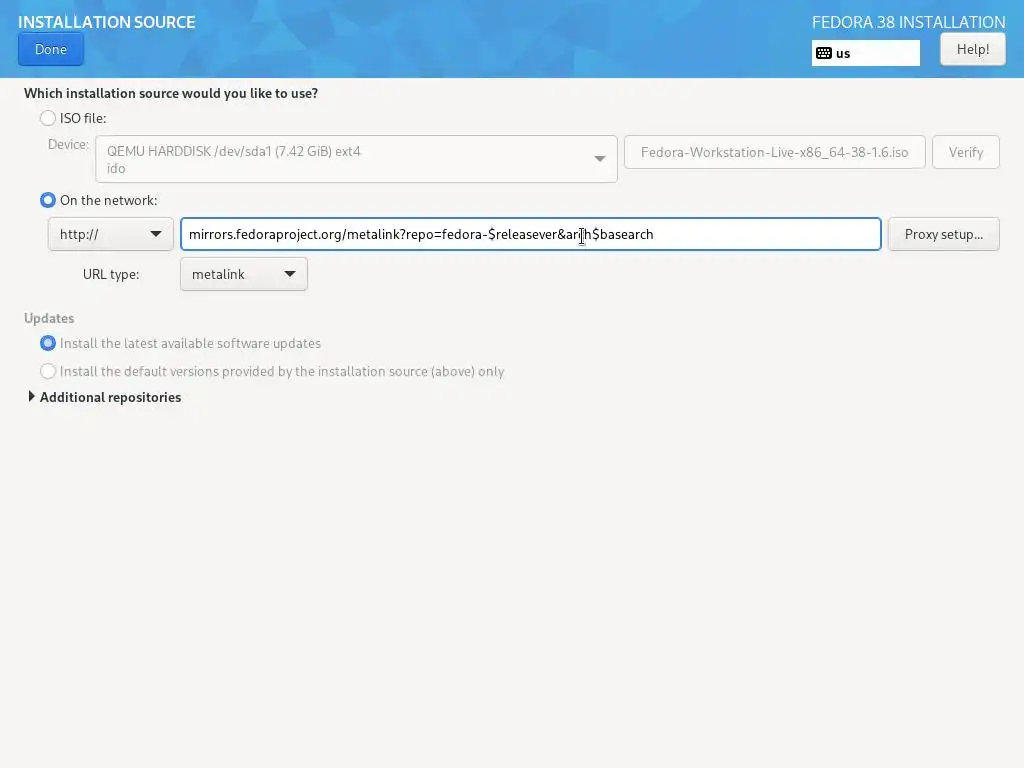Viewport: 1024px width, 768px height.
Task: Click the INSTALLATION SOURCE heading text
Action: (106, 22)
